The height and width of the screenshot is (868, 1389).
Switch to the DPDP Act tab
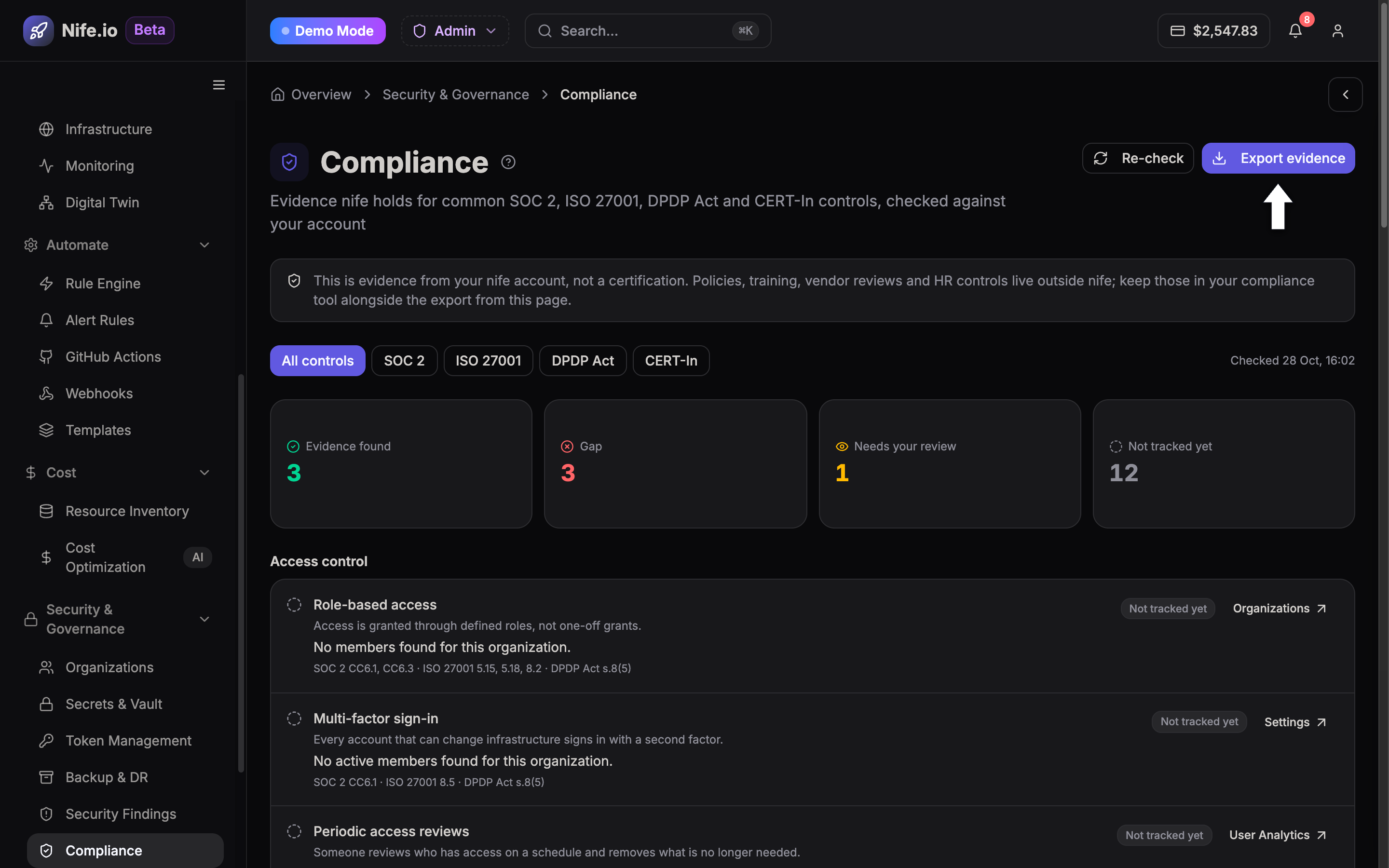[583, 361]
